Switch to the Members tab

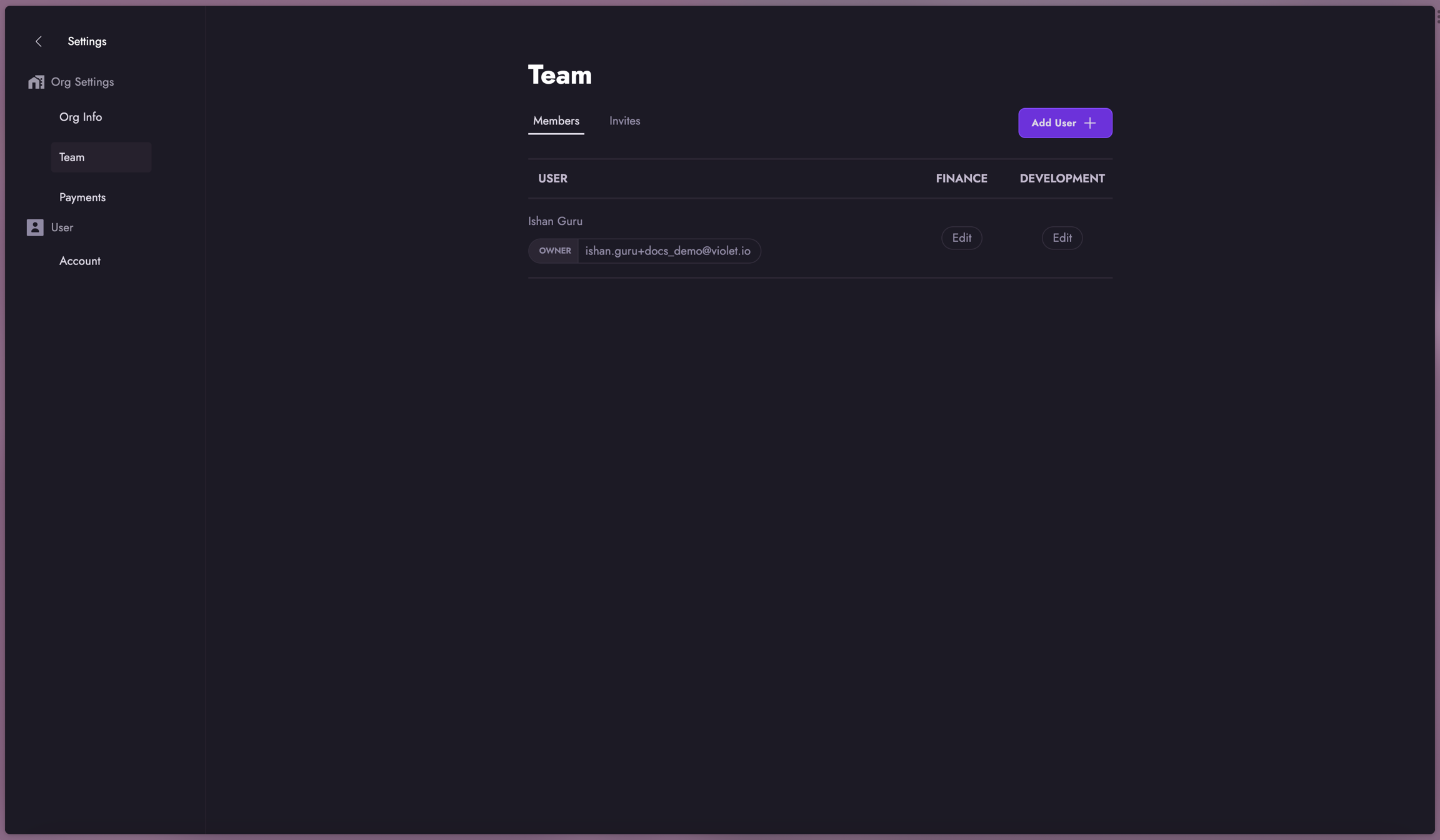click(x=556, y=121)
